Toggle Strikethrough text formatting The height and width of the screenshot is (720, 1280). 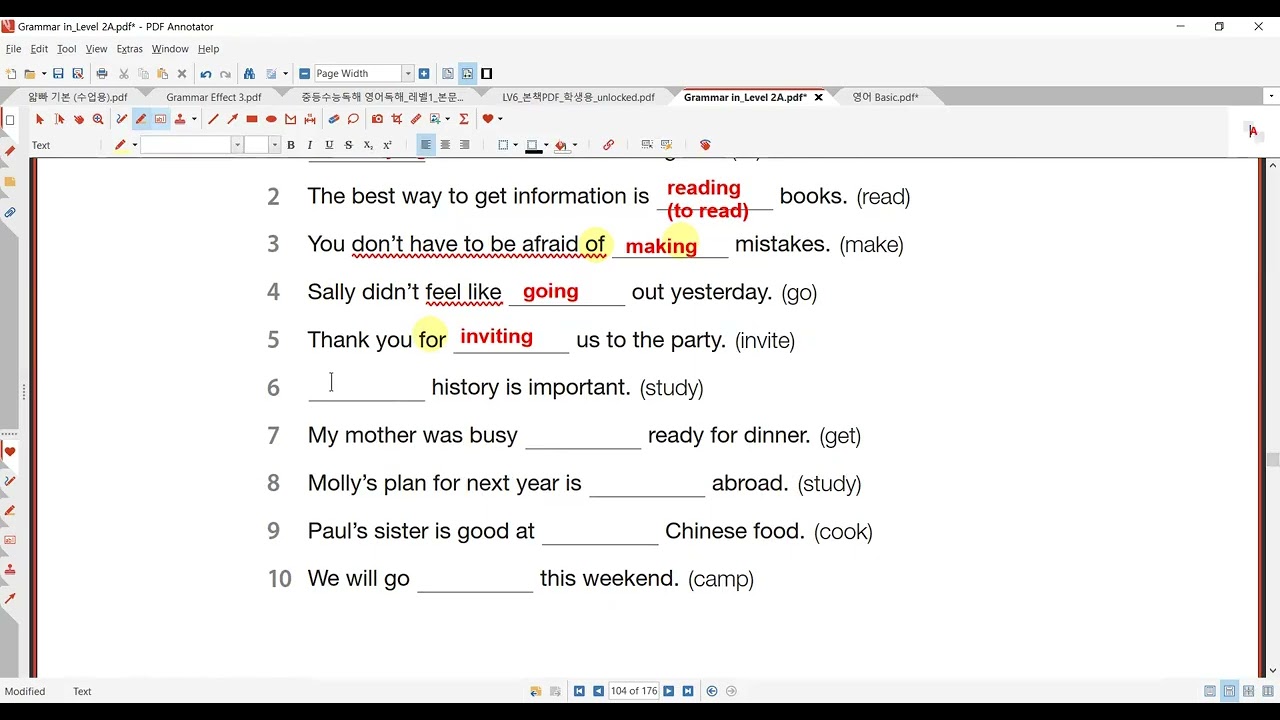point(348,145)
